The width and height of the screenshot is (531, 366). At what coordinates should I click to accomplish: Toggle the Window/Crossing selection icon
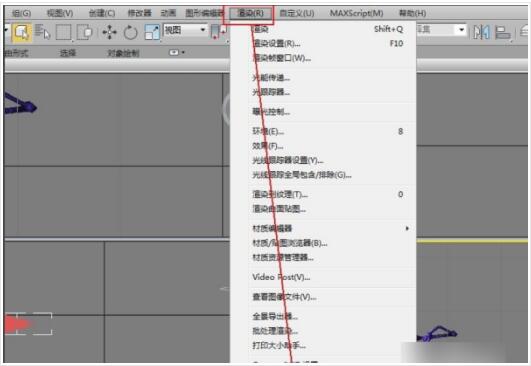click(x=84, y=33)
